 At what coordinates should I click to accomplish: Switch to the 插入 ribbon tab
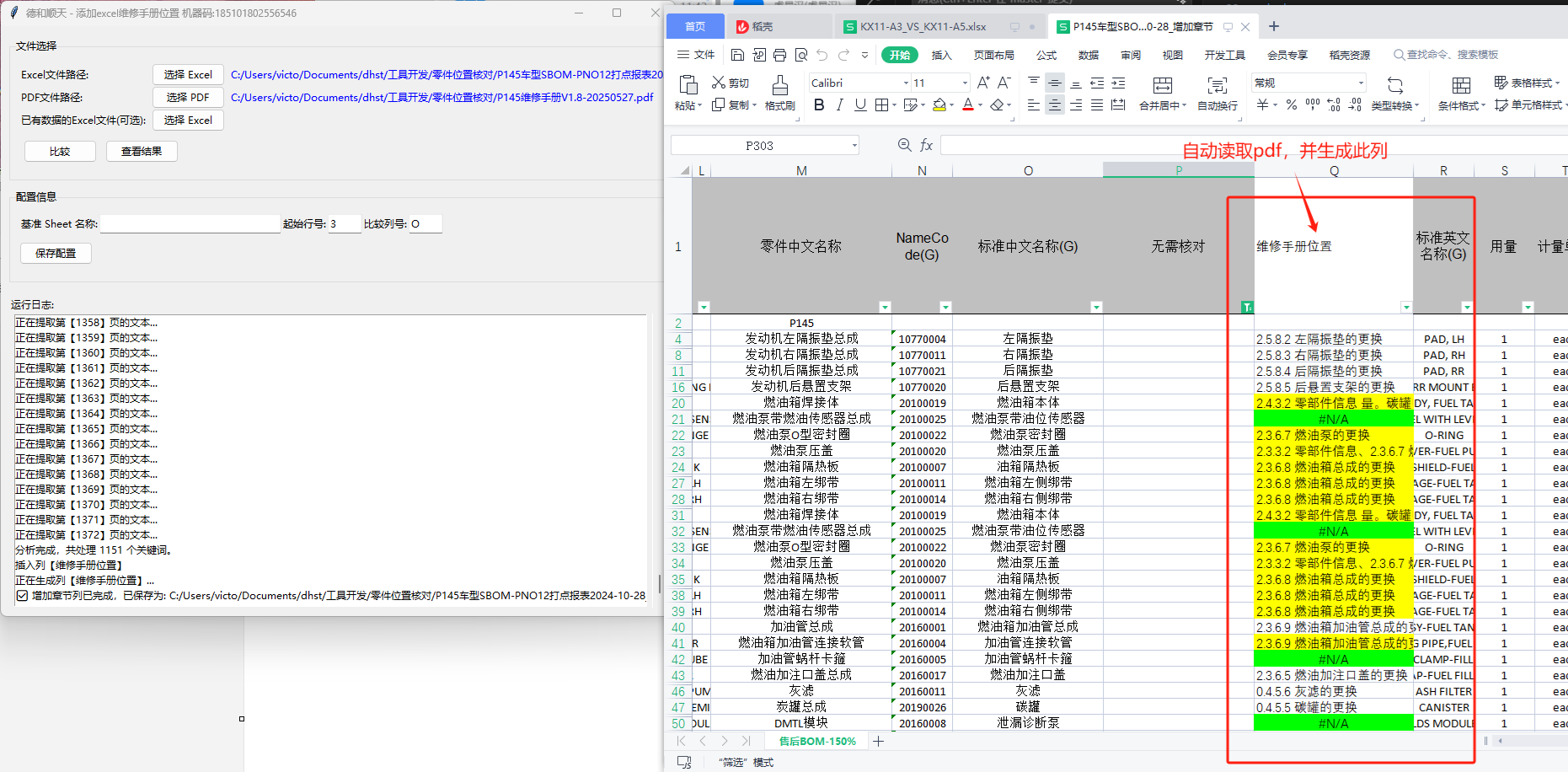pyautogui.click(x=941, y=55)
